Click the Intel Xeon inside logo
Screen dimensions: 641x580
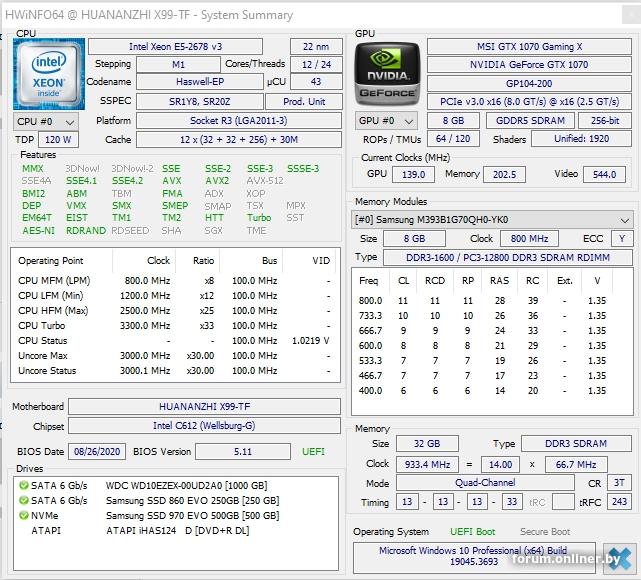[49, 74]
